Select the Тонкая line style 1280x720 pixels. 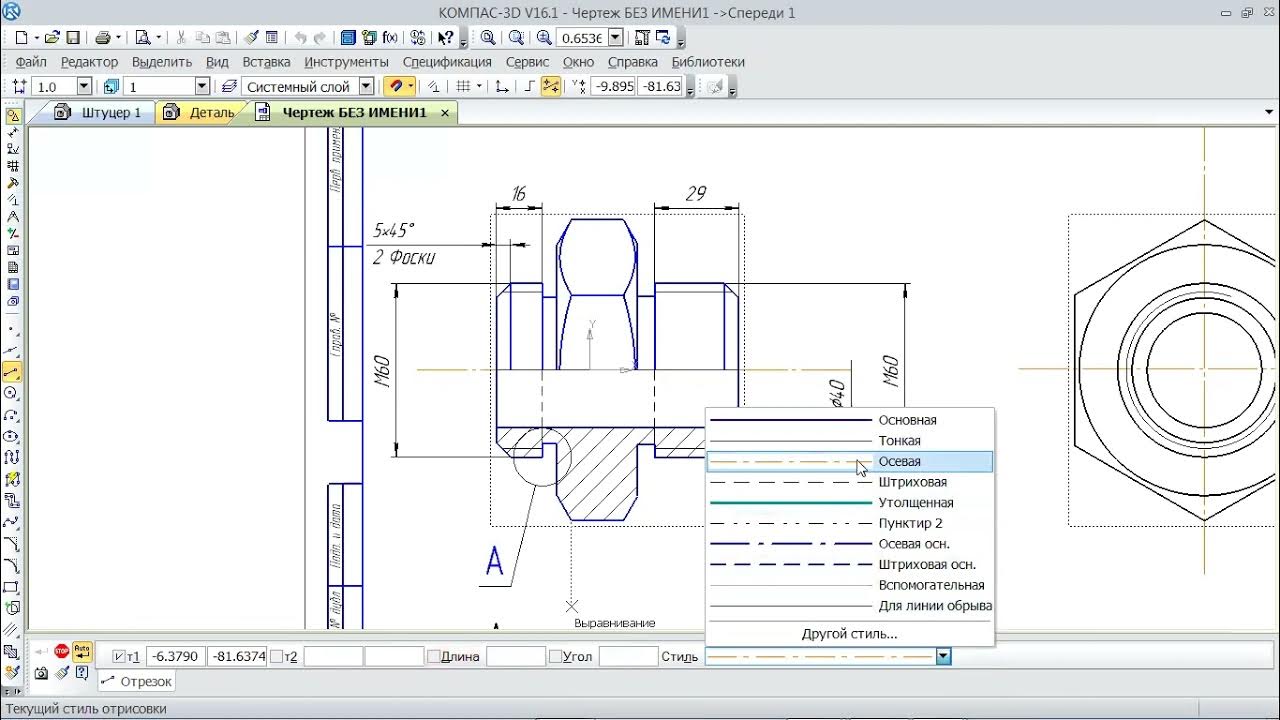[x=849, y=441]
